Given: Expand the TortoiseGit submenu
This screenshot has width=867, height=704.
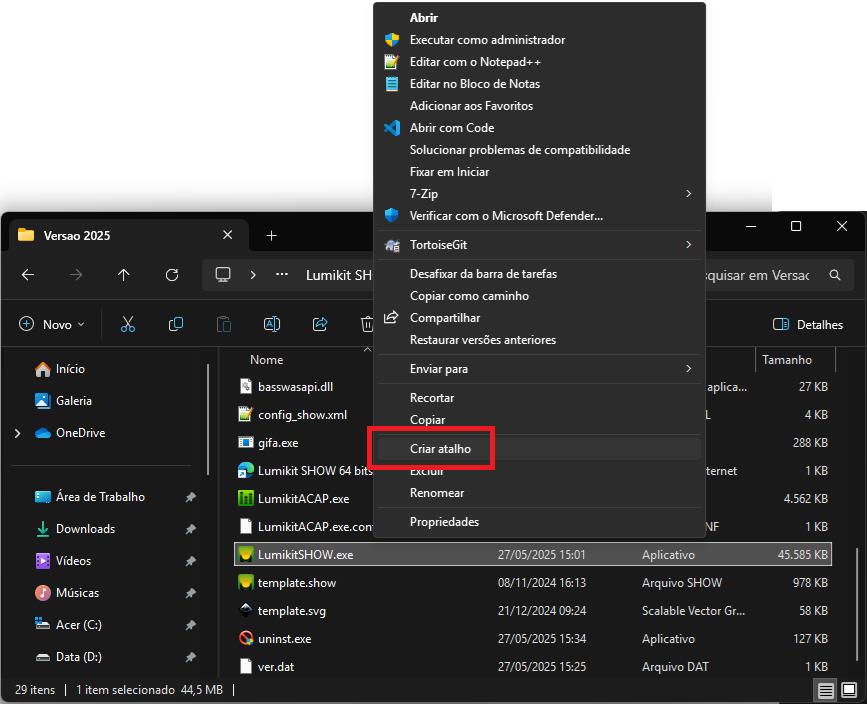Looking at the screenshot, I should click(688, 244).
